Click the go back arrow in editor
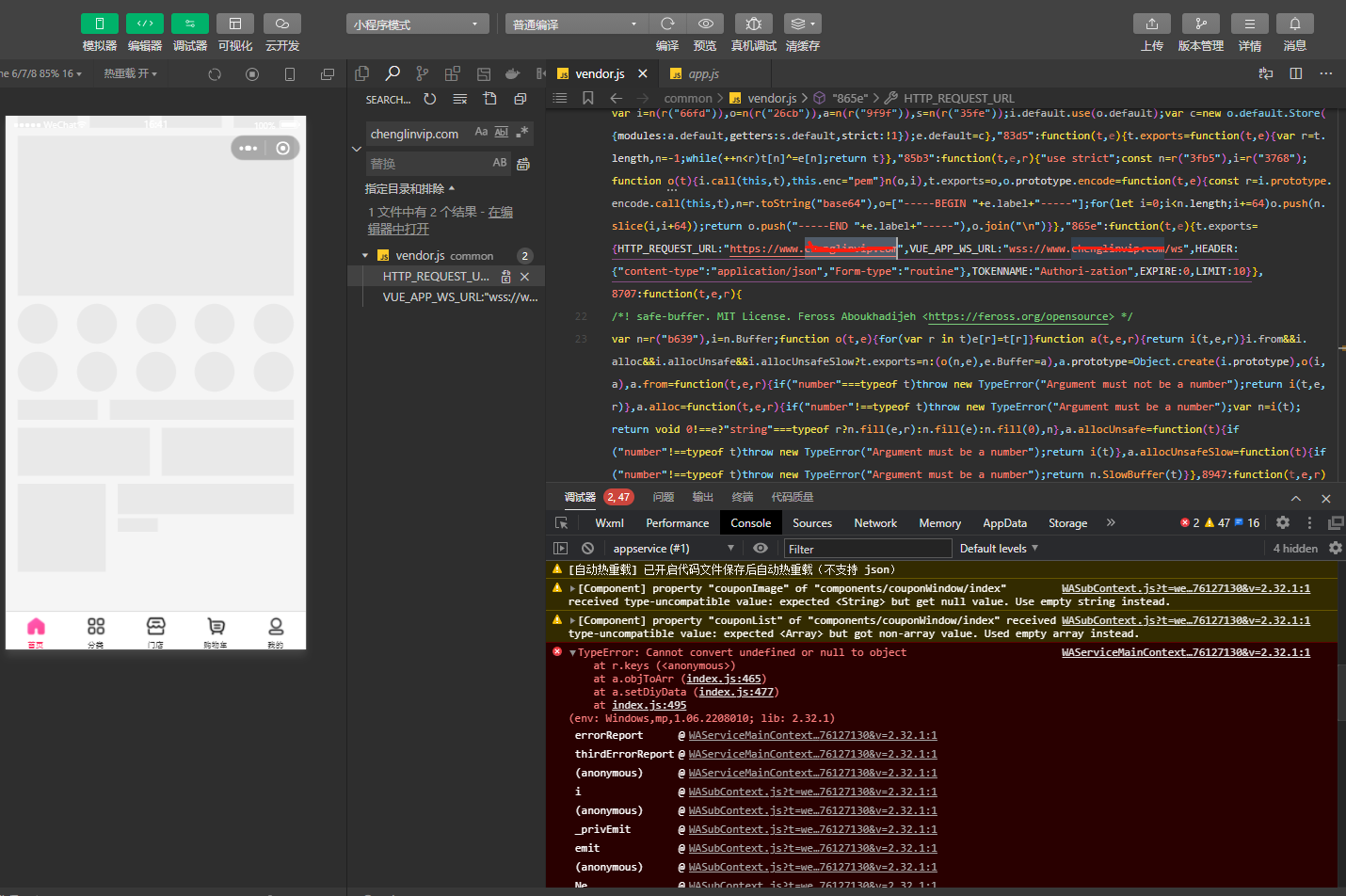Screen dimensions: 1346x896 pyautogui.click(x=617, y=98)
